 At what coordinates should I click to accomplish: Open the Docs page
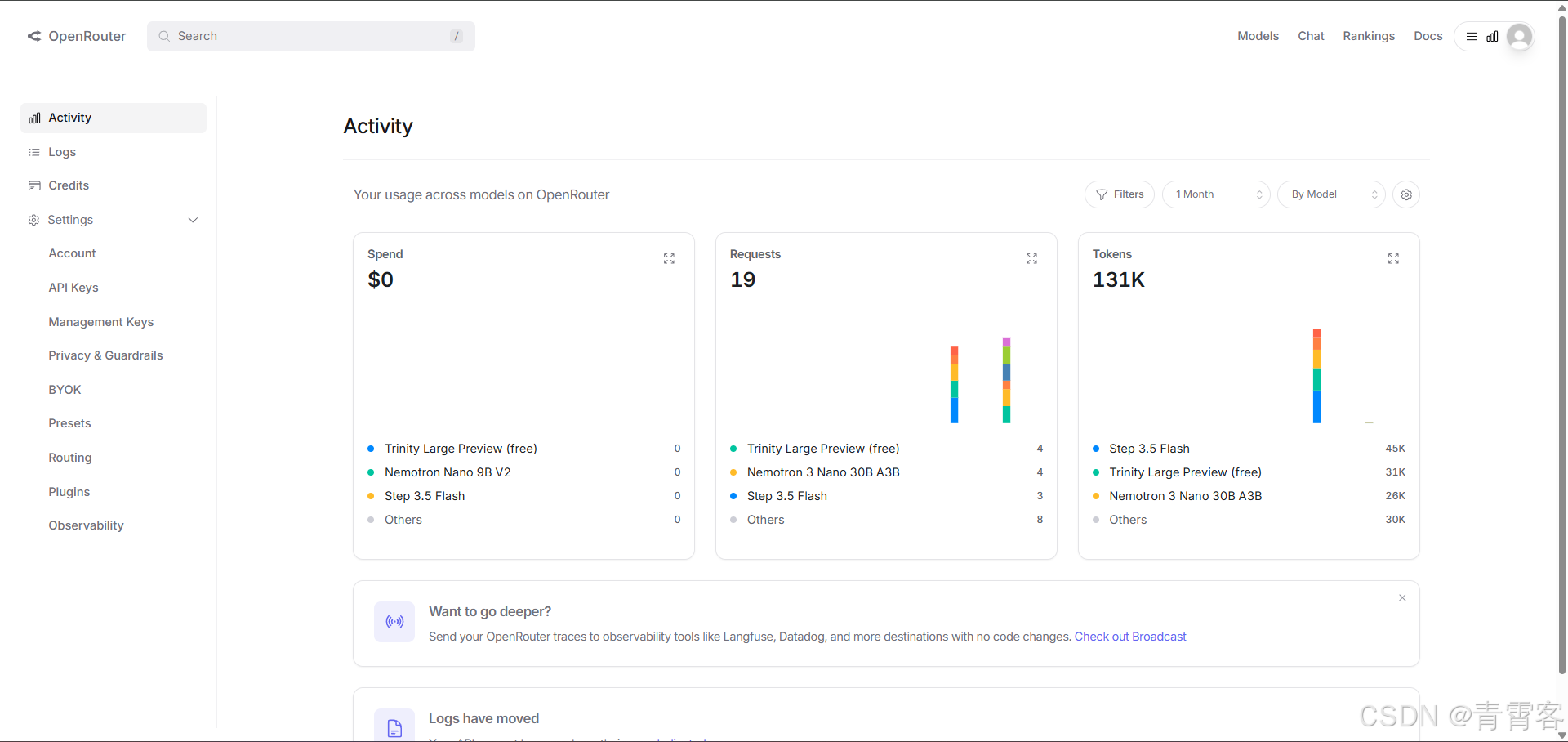1428,36
